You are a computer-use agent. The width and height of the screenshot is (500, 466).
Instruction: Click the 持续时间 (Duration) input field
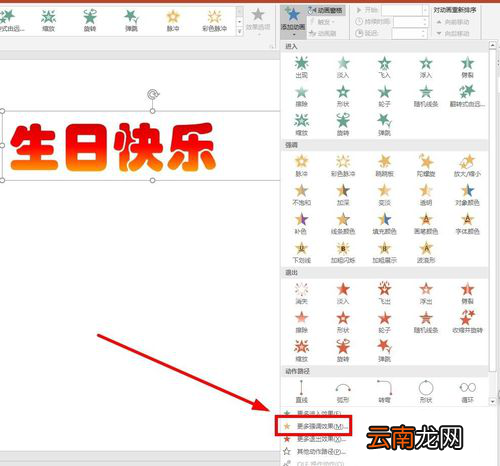click(x=410, y=22)
